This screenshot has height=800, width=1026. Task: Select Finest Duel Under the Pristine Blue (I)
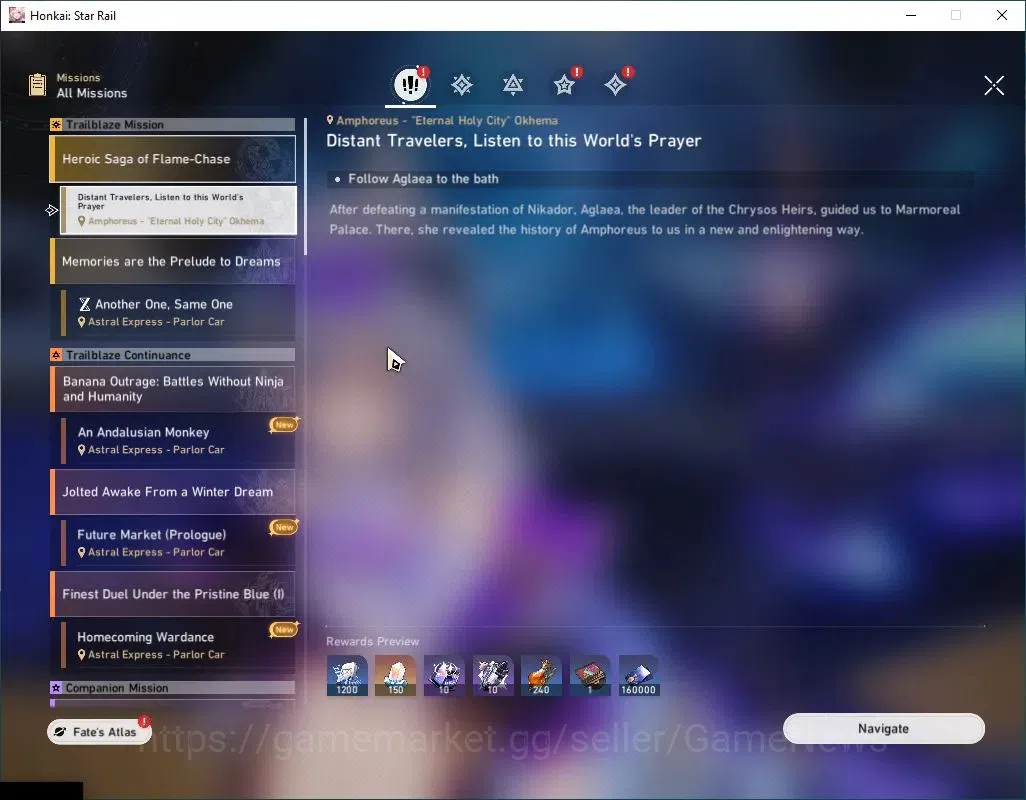pyautogui.click(x=173, y=594)
